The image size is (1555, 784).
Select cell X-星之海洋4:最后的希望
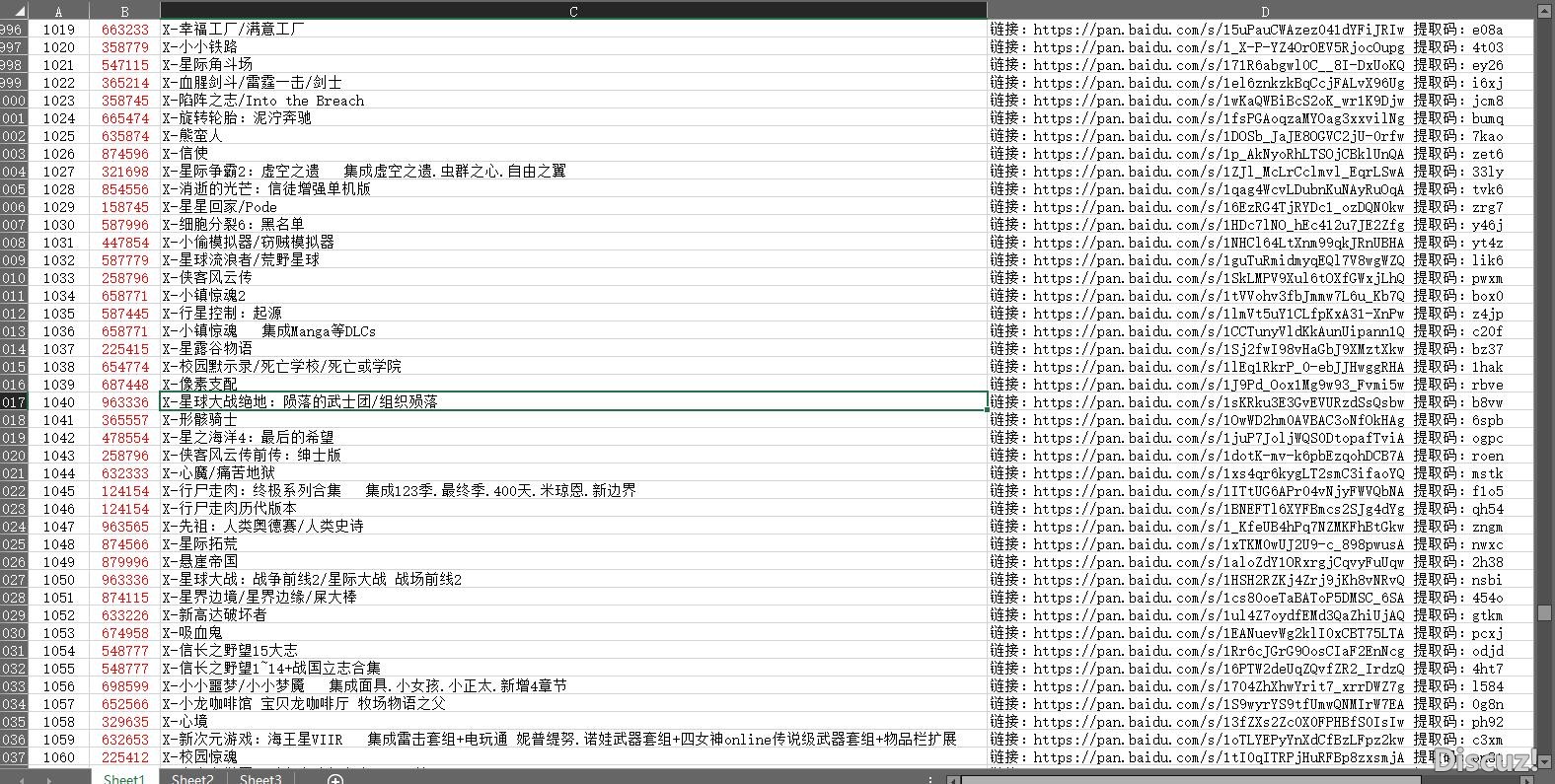point(573,438)
